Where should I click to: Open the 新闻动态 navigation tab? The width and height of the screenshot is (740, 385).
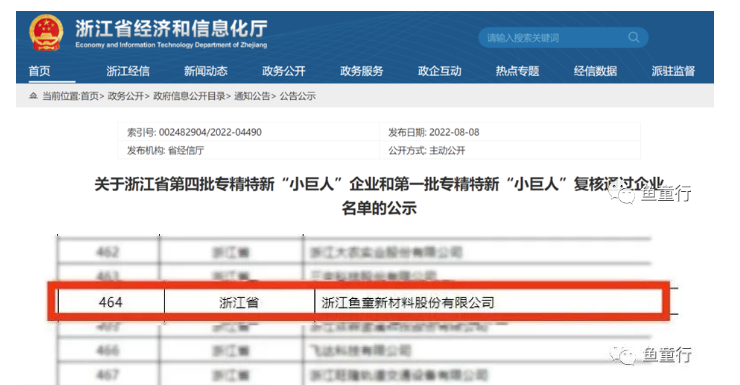206,71
